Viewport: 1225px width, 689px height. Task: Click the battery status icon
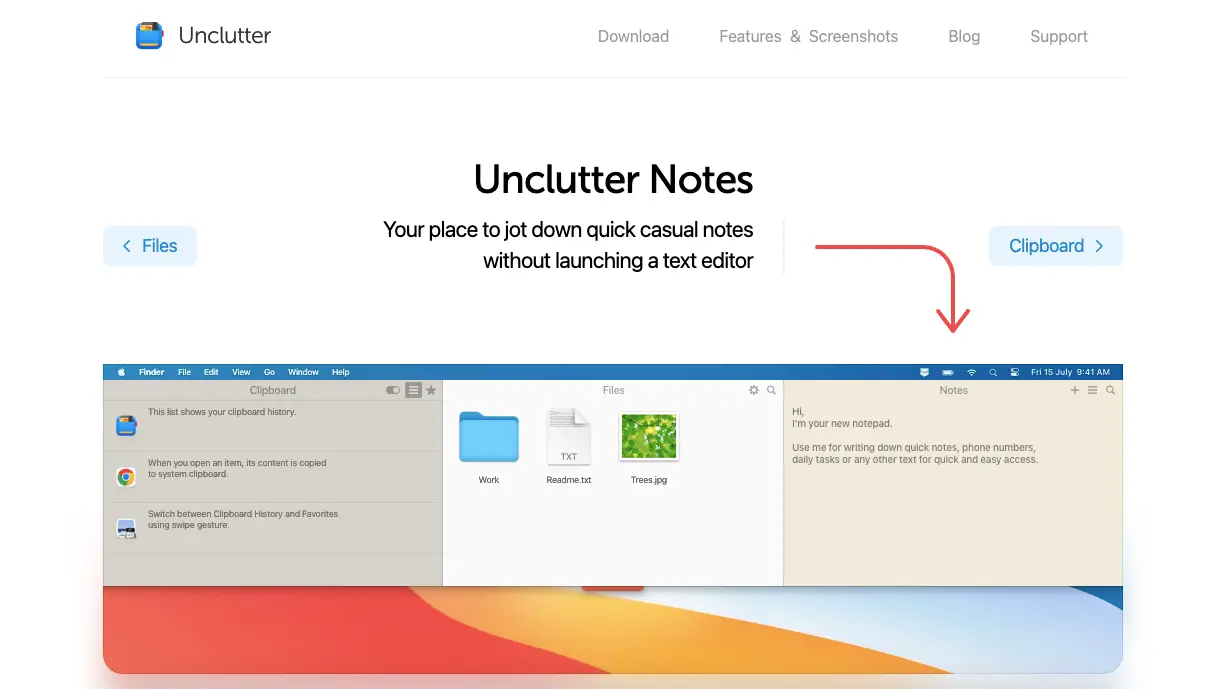click(948, 372)
